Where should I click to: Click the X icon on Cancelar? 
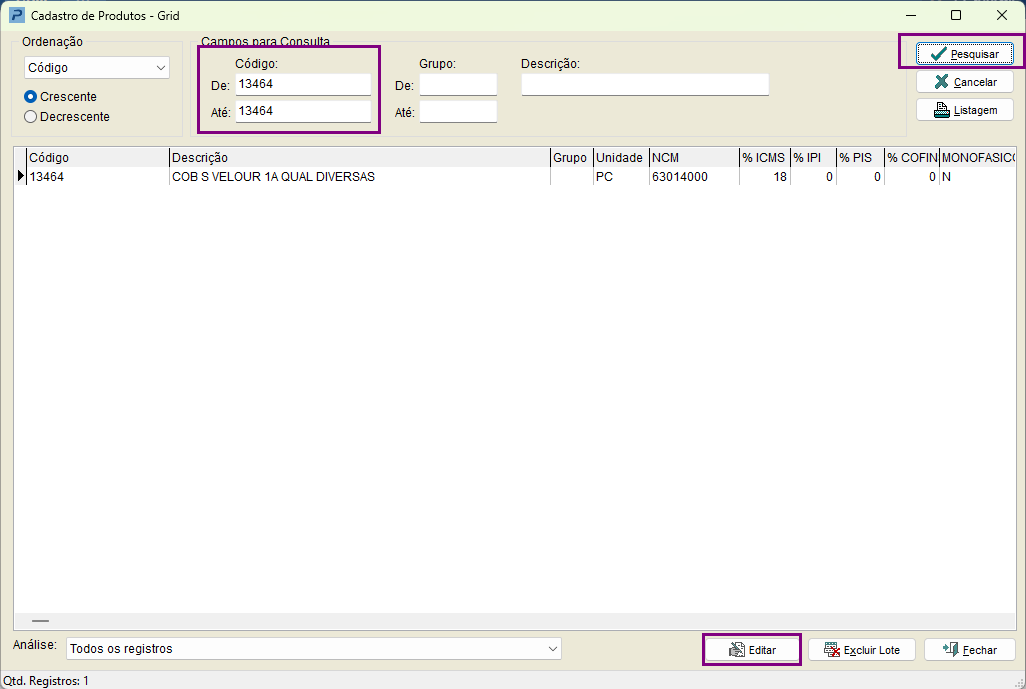pos(941,82)
